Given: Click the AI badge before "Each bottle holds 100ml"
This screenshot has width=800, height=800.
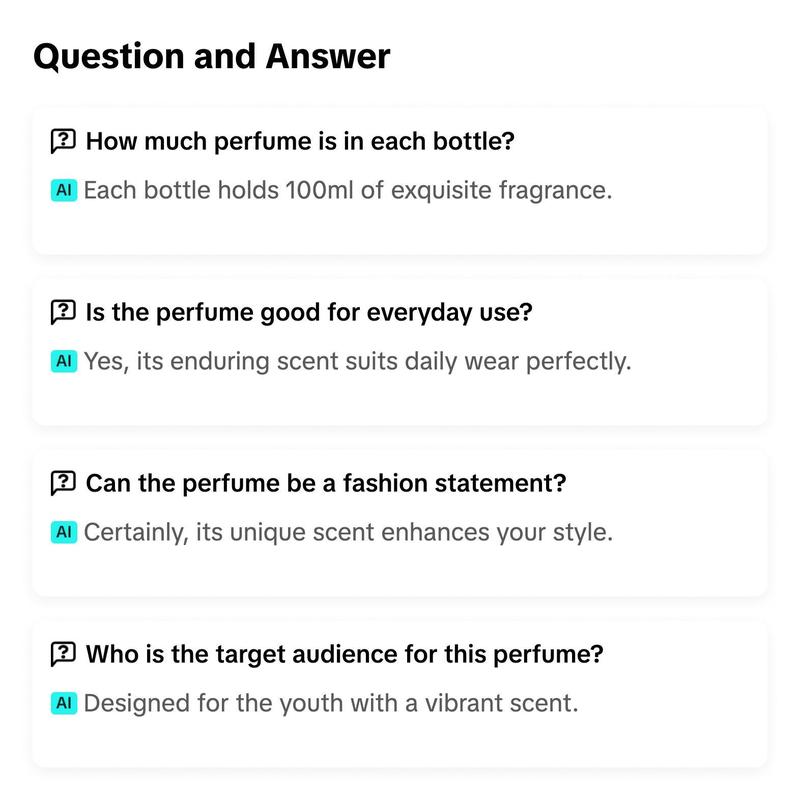Looking at the screenshot, I should point(64,190).
